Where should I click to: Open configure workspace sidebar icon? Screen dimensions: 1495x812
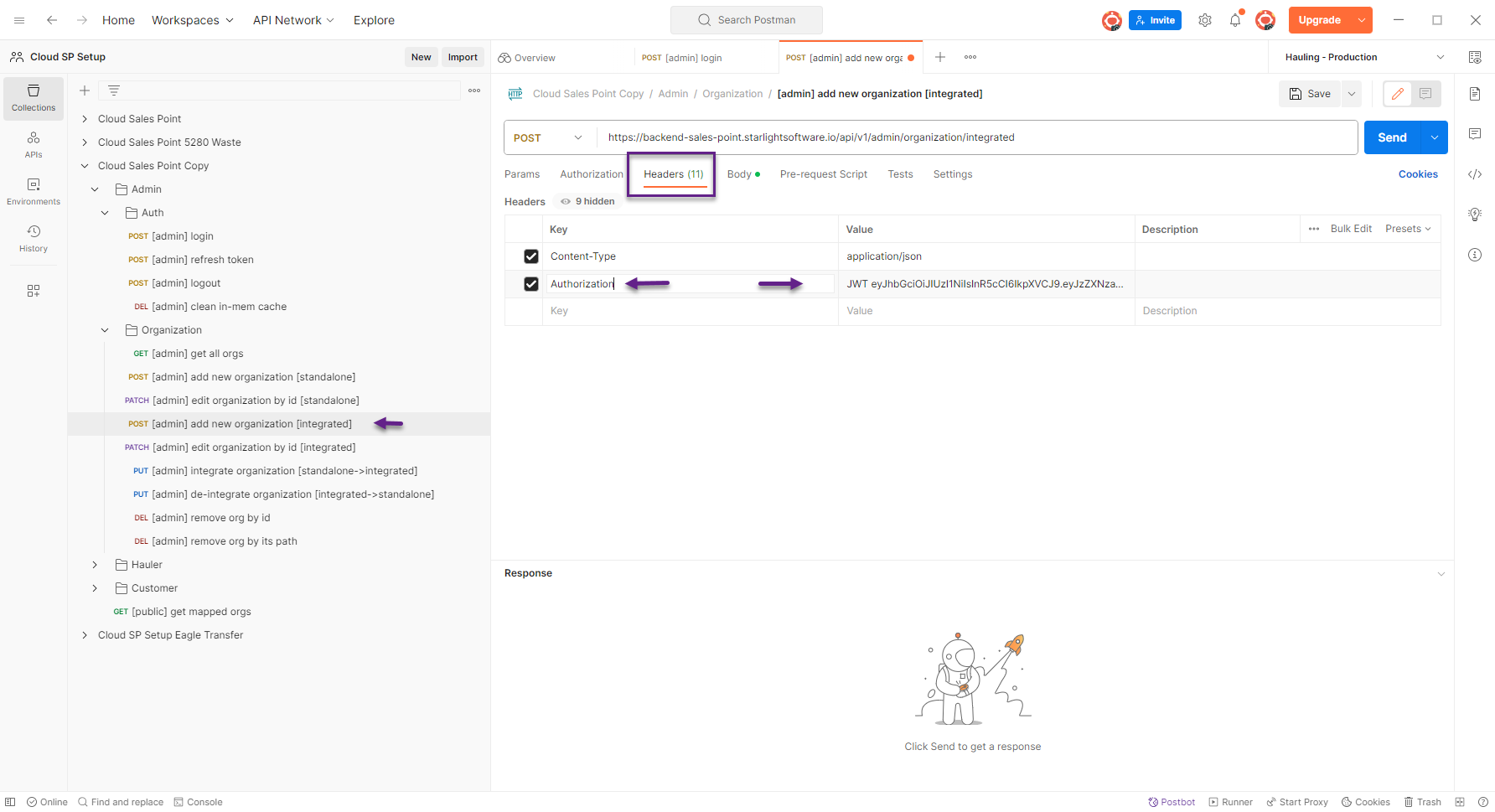coord(34,291)
